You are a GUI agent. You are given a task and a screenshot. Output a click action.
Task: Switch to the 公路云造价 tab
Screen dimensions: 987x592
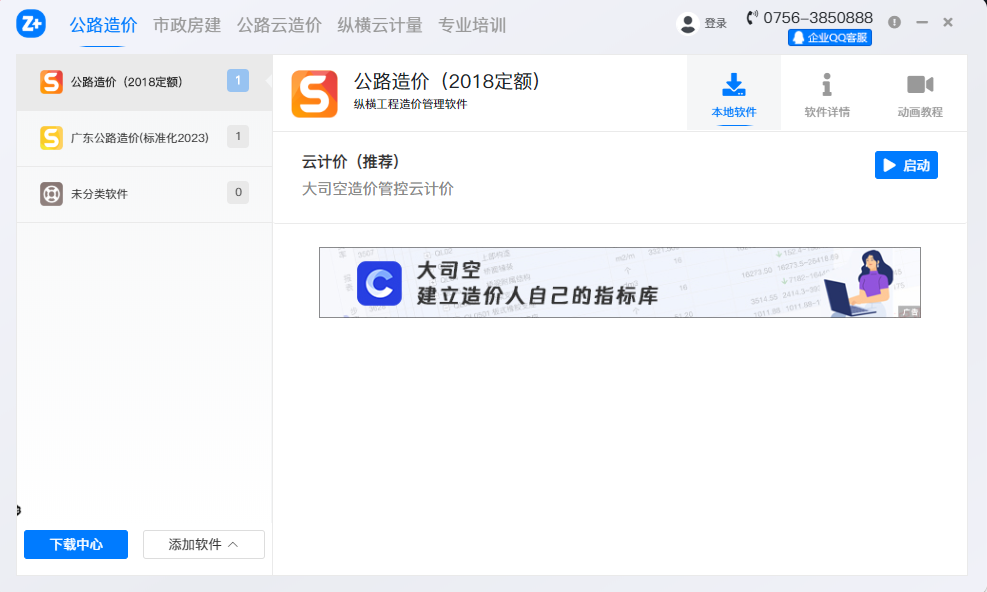[279, 25]
